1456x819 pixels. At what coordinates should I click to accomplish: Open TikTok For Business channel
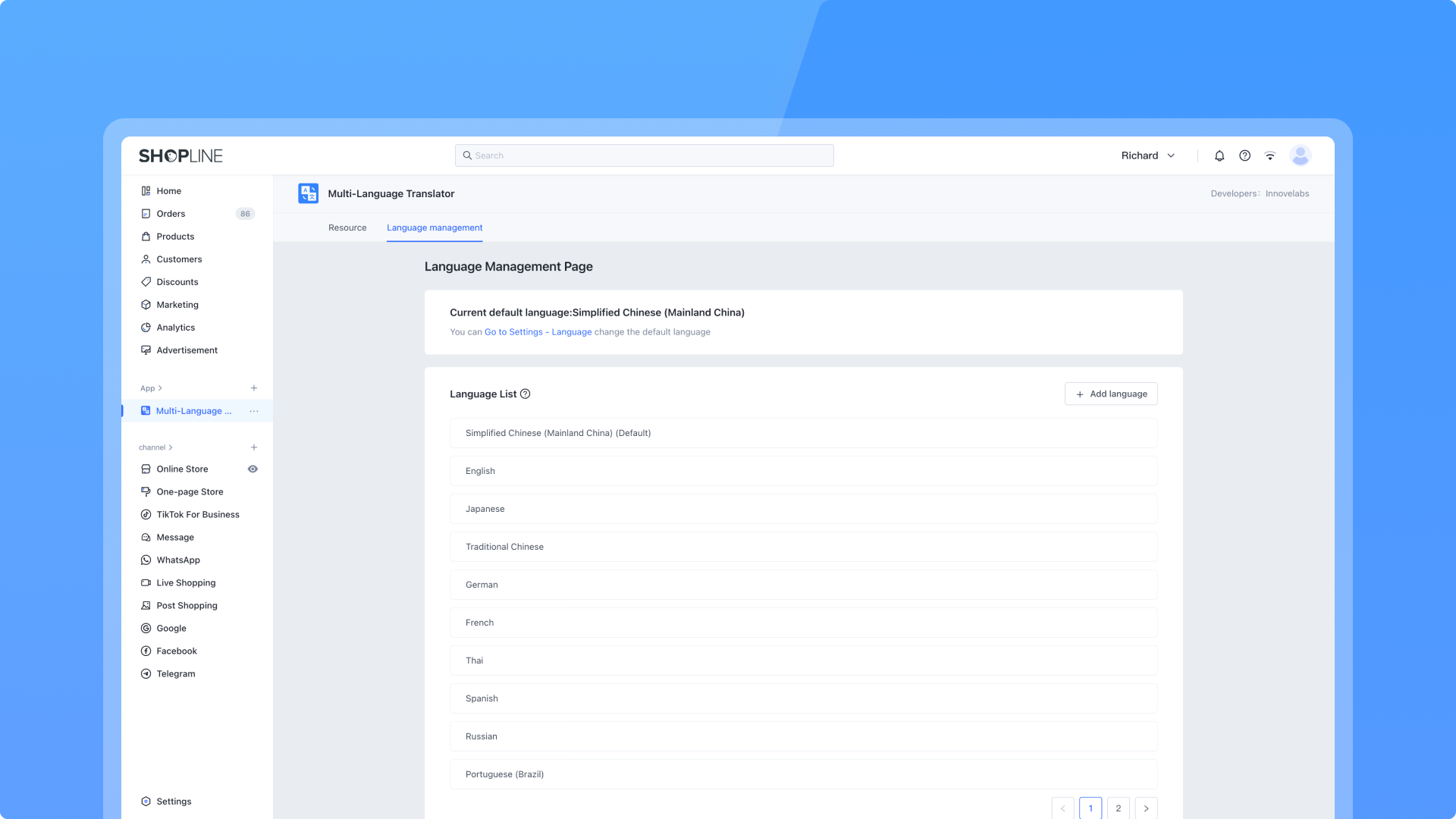pyautogui.click(x=197, y=514)
